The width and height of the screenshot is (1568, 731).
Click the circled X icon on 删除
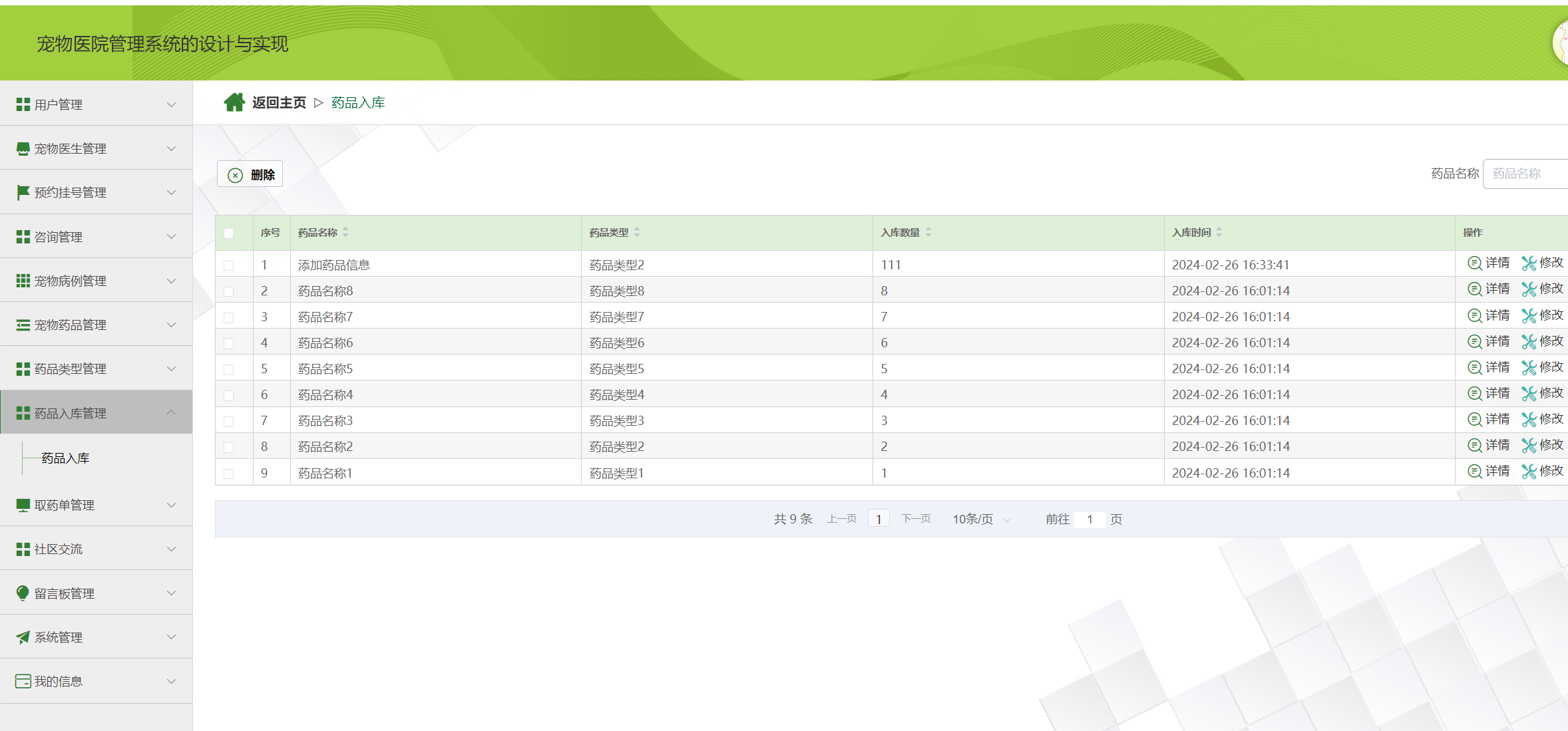235,175
